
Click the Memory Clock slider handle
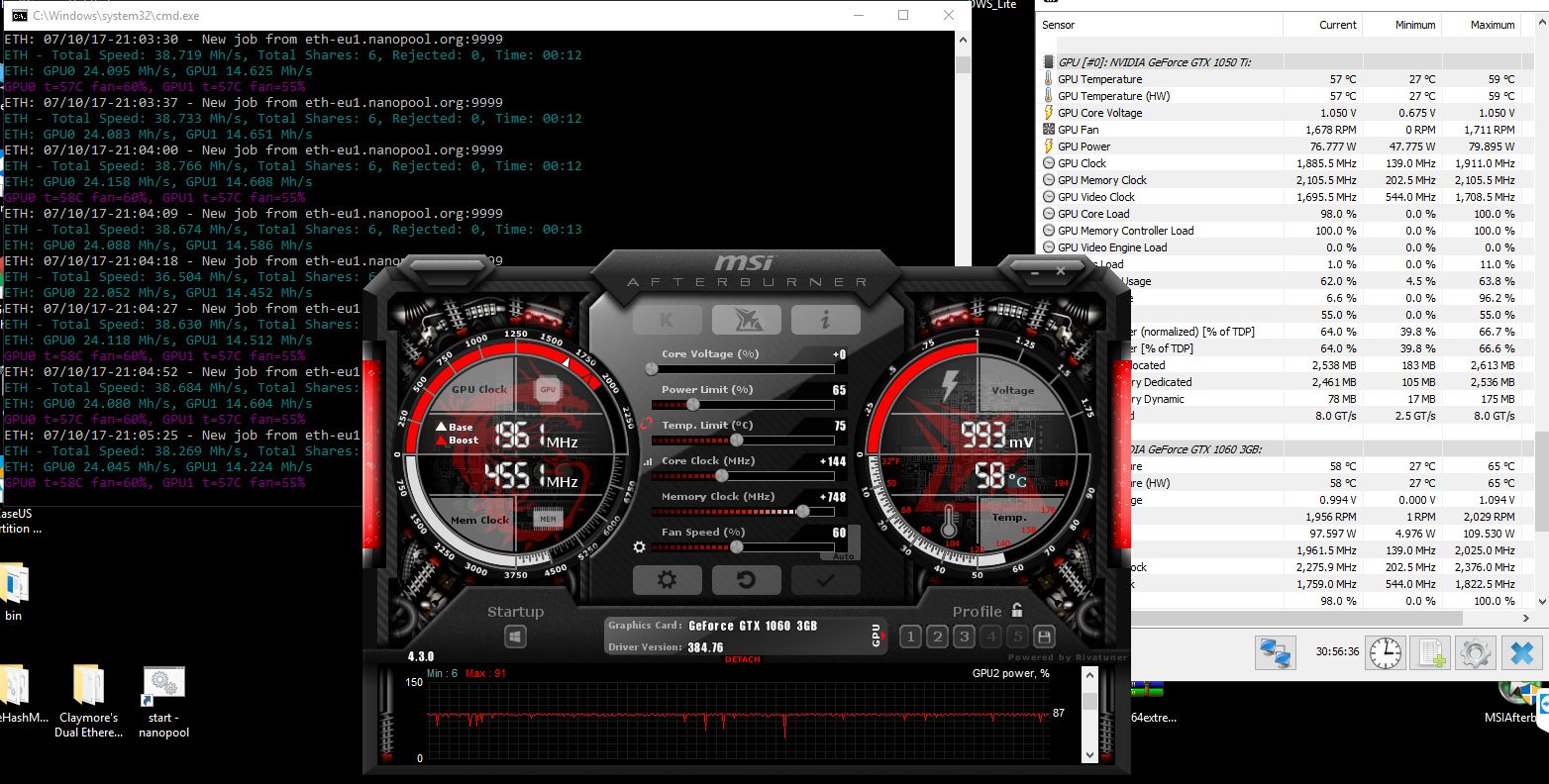pyautogui.click(x=802, y=511)
